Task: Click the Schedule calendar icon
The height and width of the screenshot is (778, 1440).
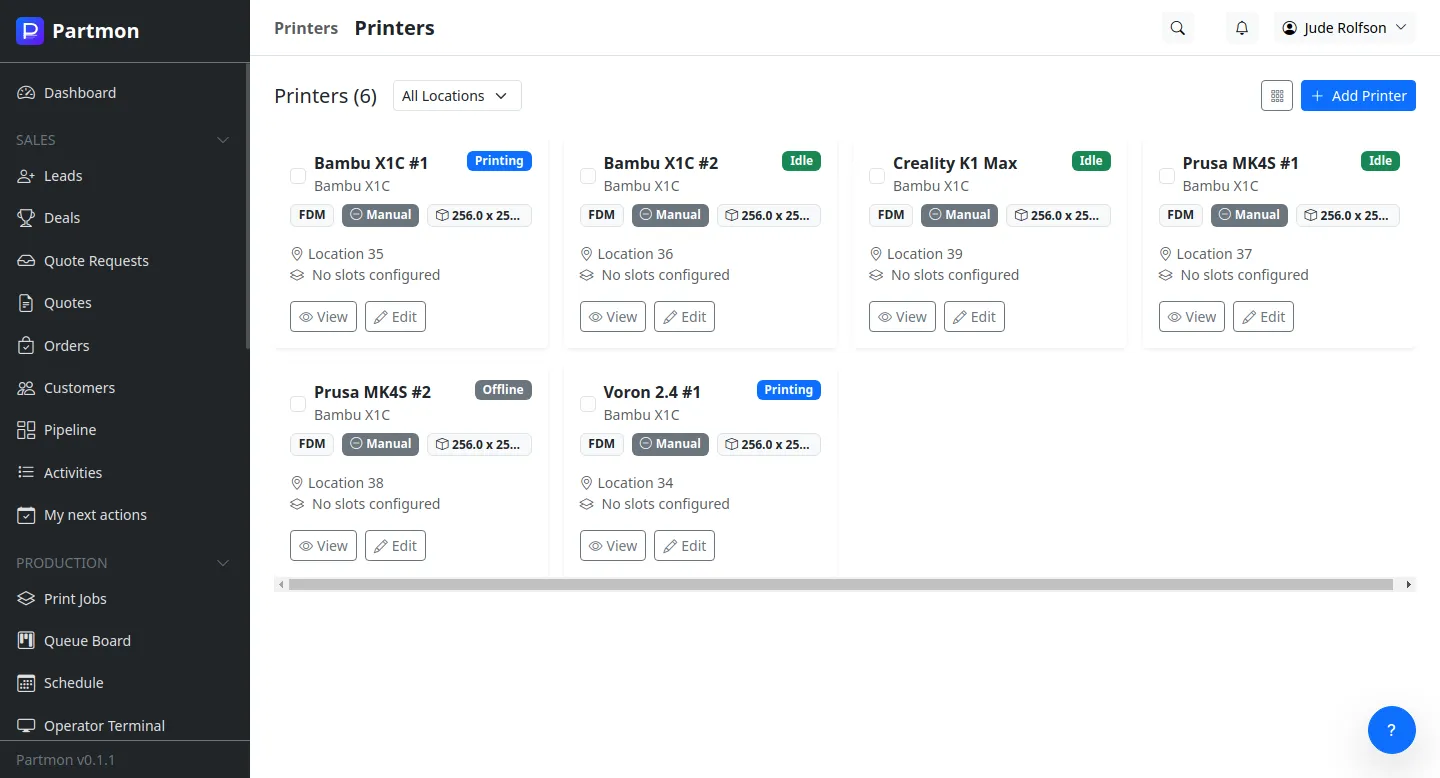Action: point(26,683)
